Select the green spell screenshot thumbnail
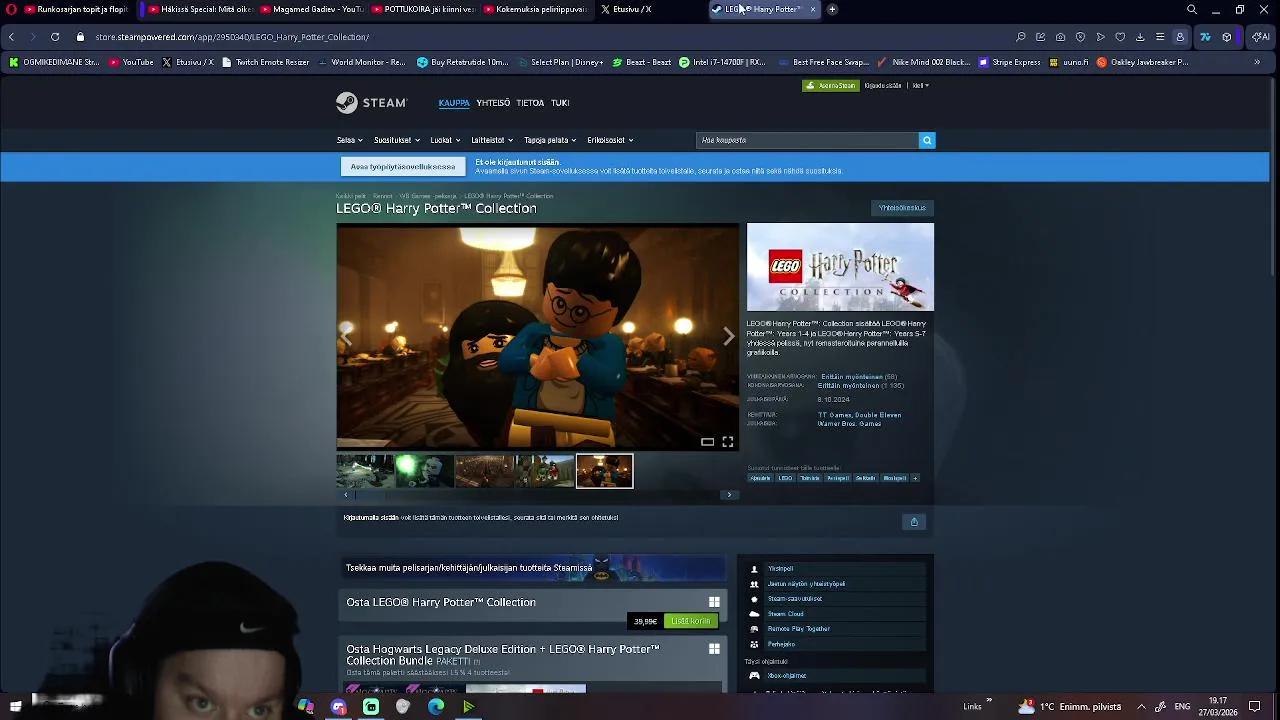The height and width of the screenshot is (720, 1280). tap(425, 471)
